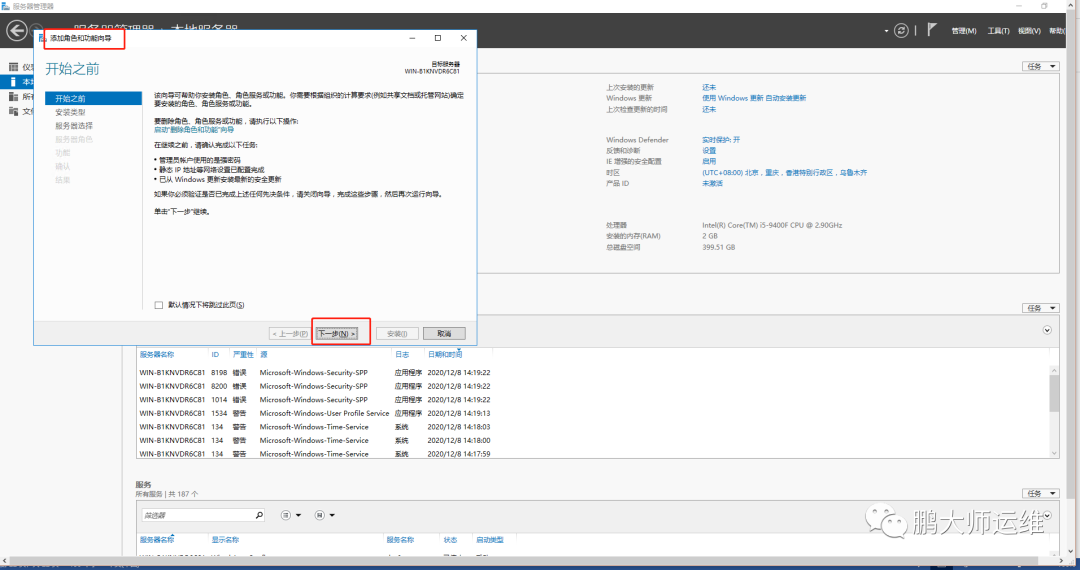Image resolution: width=1080 pixels, height=570 pixels.
Task: Click 还未 next to last checked for updates
Action: [709, 109]
